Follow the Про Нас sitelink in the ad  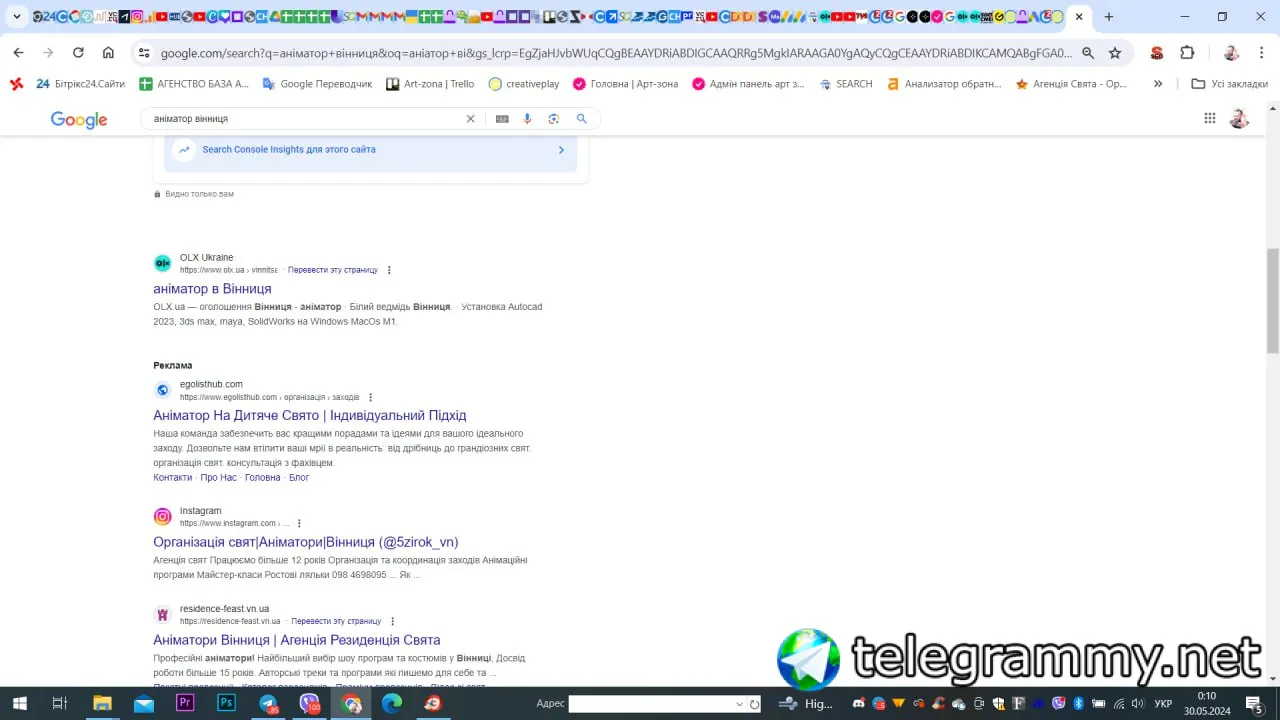[x=218, y=478]
